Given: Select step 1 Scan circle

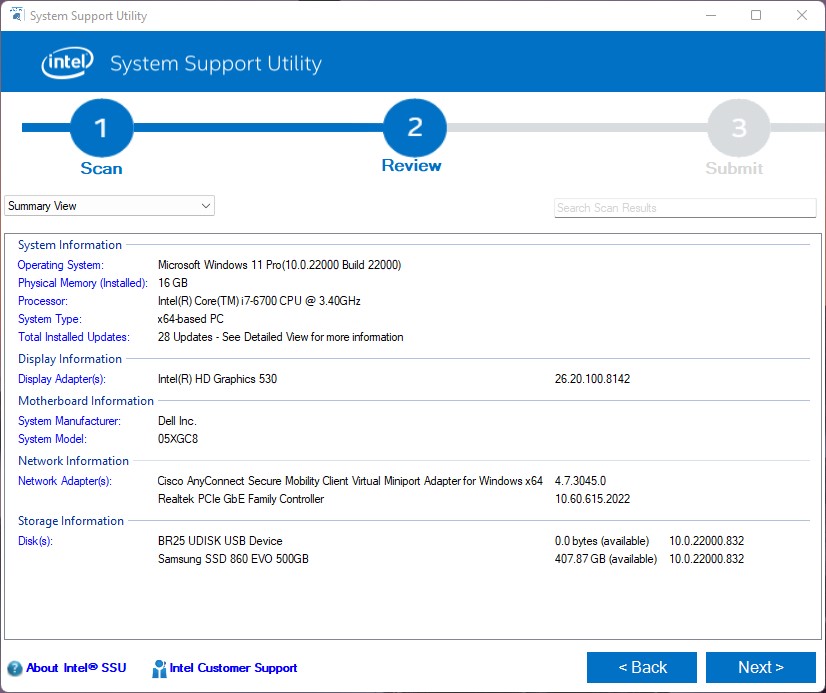Looking at the screenshot, I should (x=101, y=128).
